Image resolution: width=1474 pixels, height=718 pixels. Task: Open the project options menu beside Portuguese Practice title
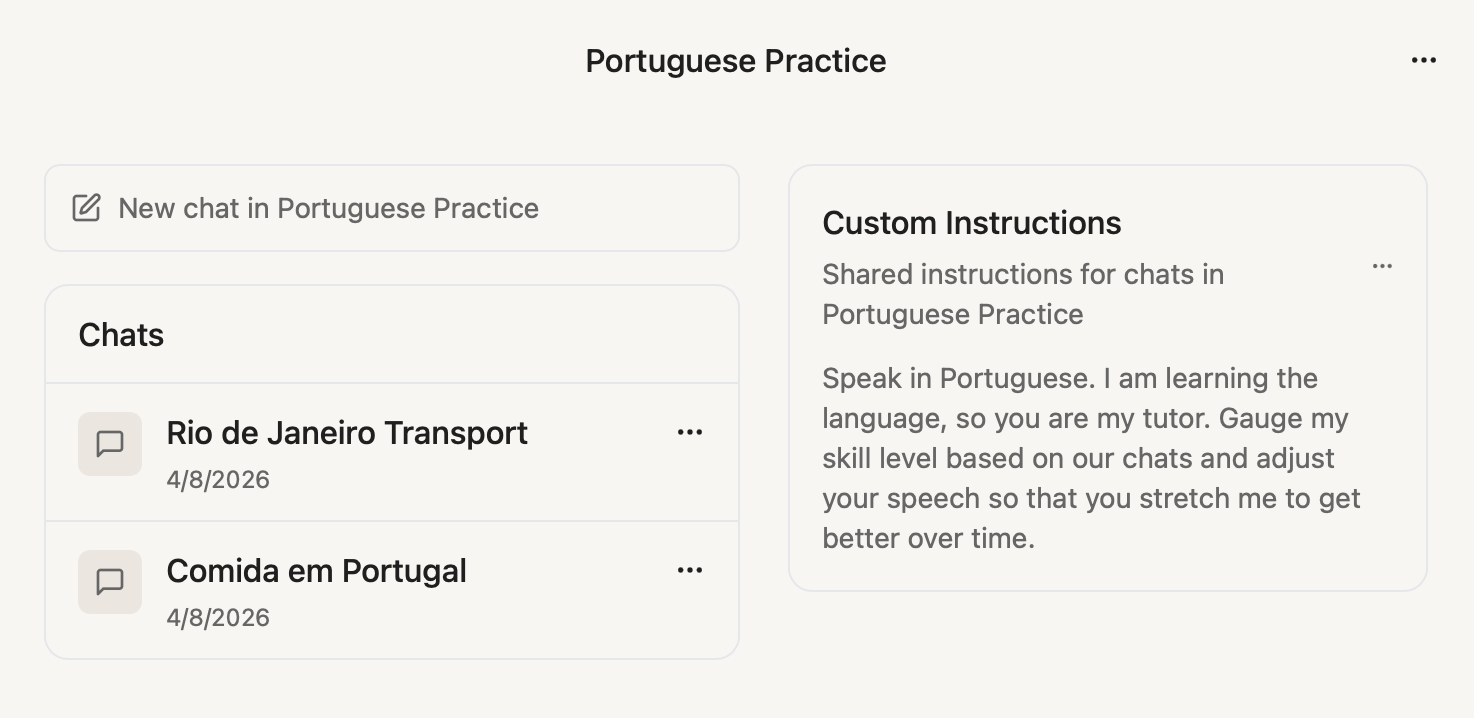pos(1423,60)
